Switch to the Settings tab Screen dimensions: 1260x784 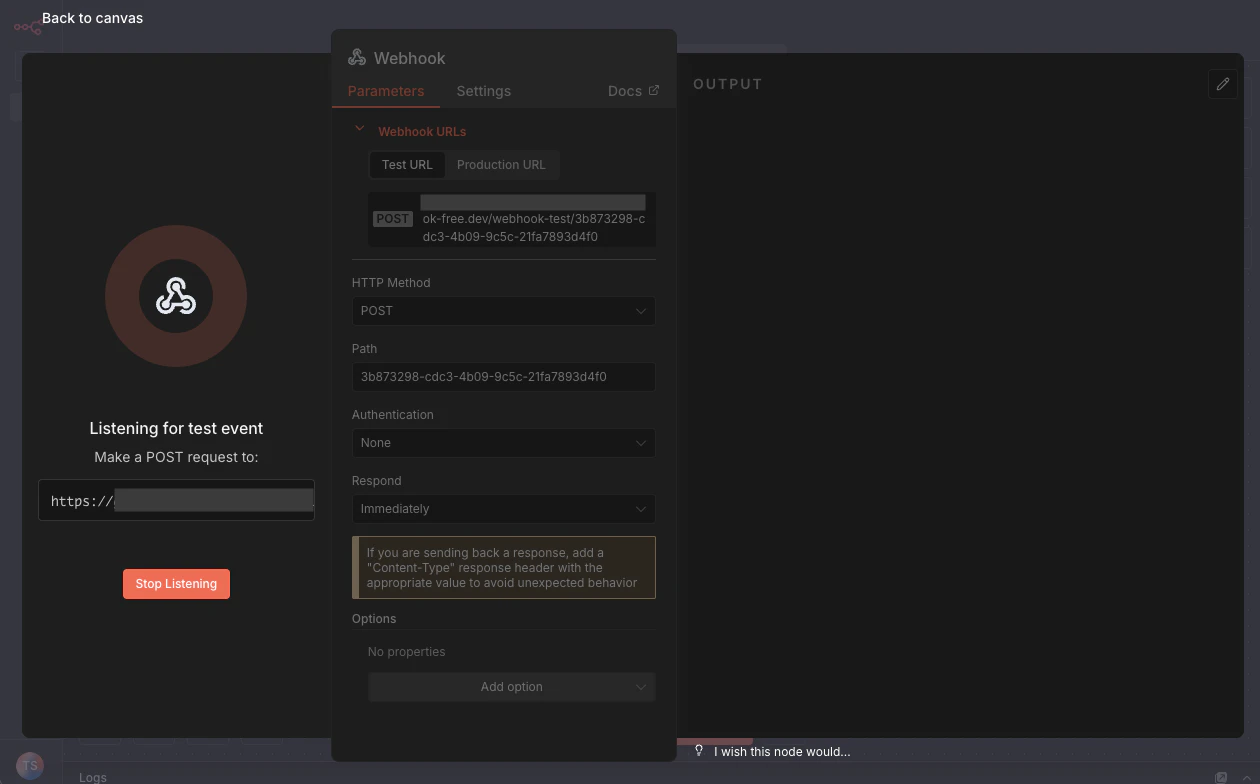click(x=484, y=91)
